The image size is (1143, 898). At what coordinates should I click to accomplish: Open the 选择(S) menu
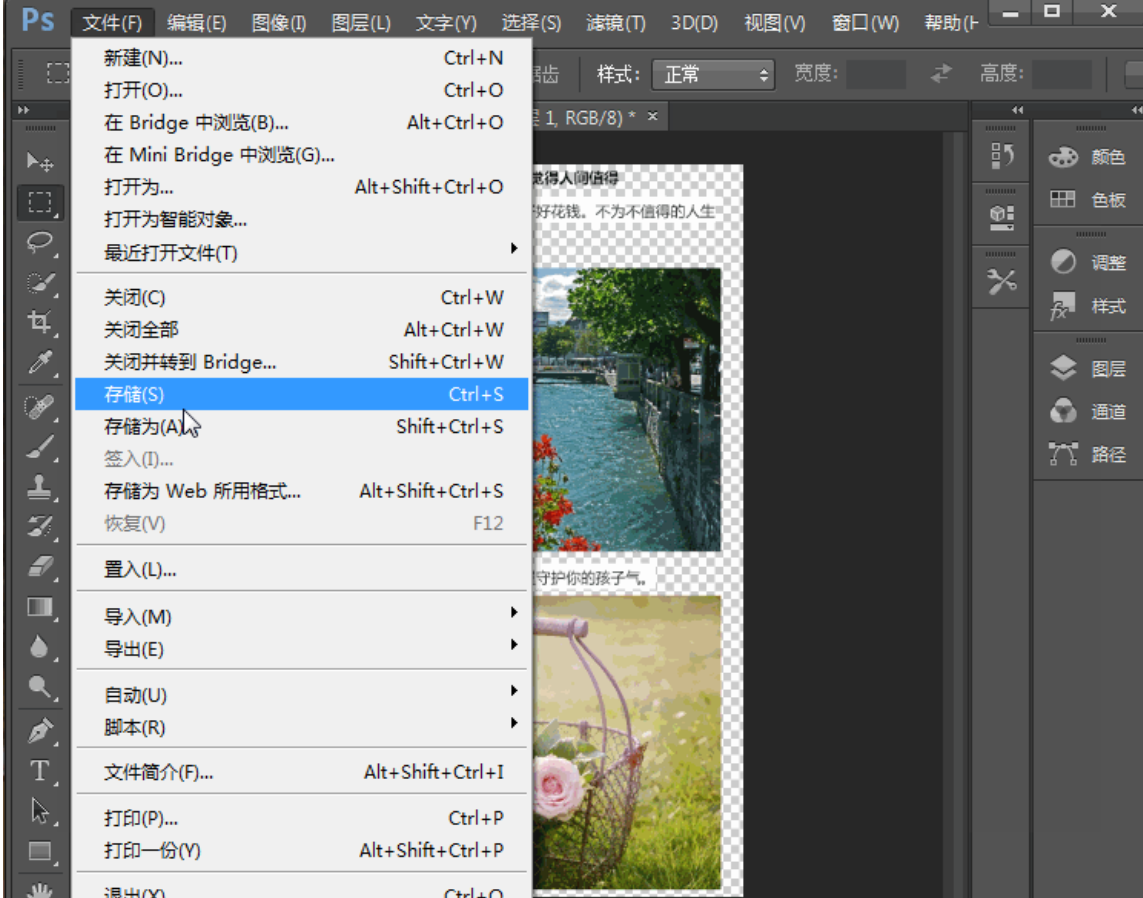pyautogui.click(x=531, y=23)
